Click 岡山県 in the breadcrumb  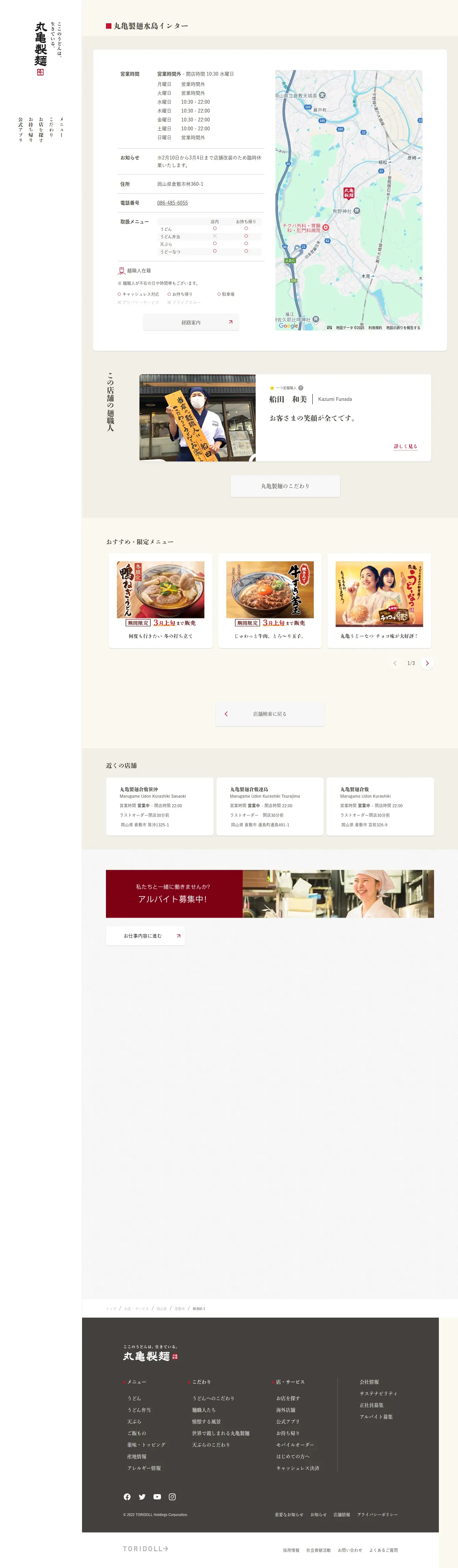pyautogui.click(x=161, y=1309)
